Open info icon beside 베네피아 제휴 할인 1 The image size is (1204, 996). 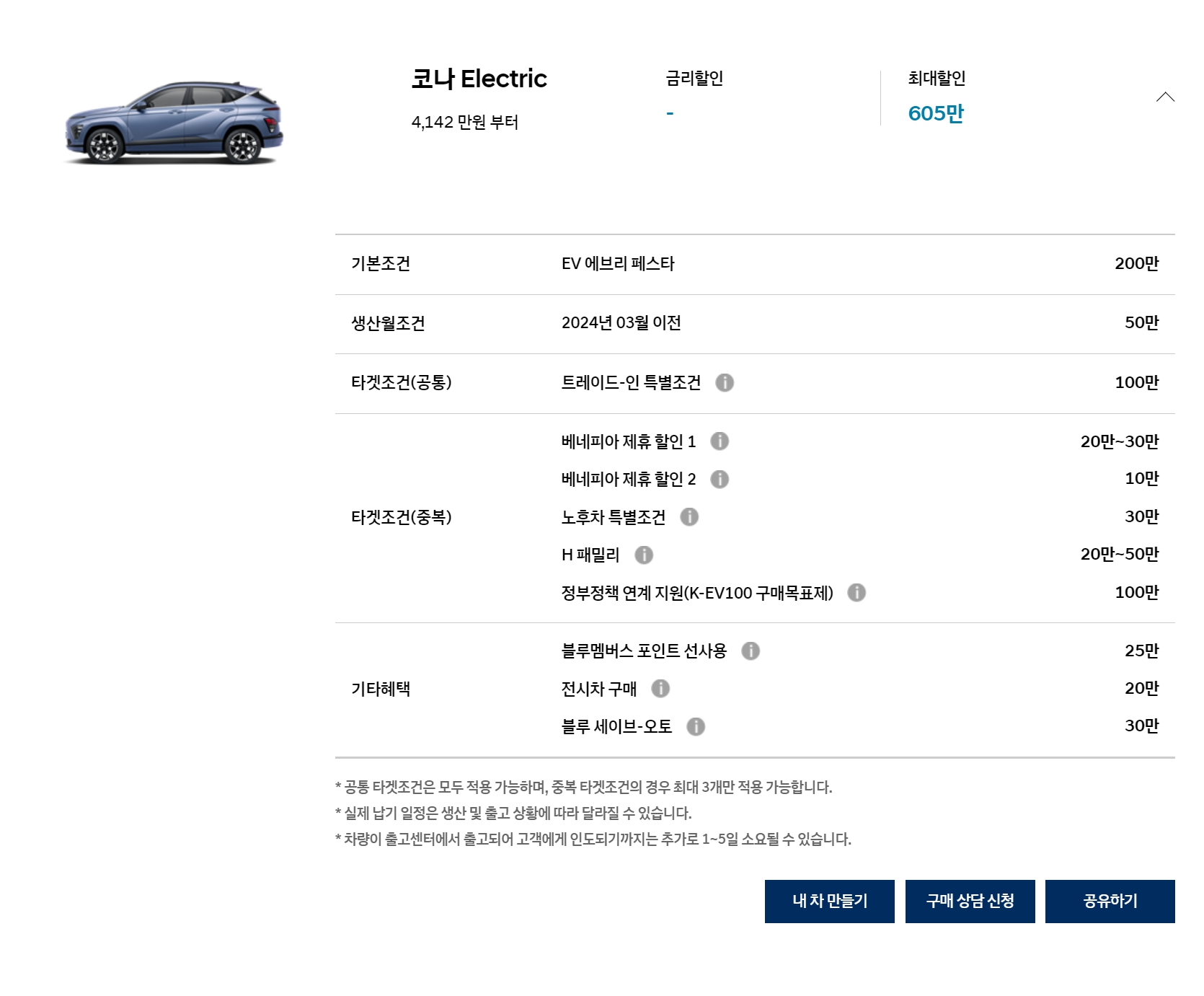coord(720,441)
